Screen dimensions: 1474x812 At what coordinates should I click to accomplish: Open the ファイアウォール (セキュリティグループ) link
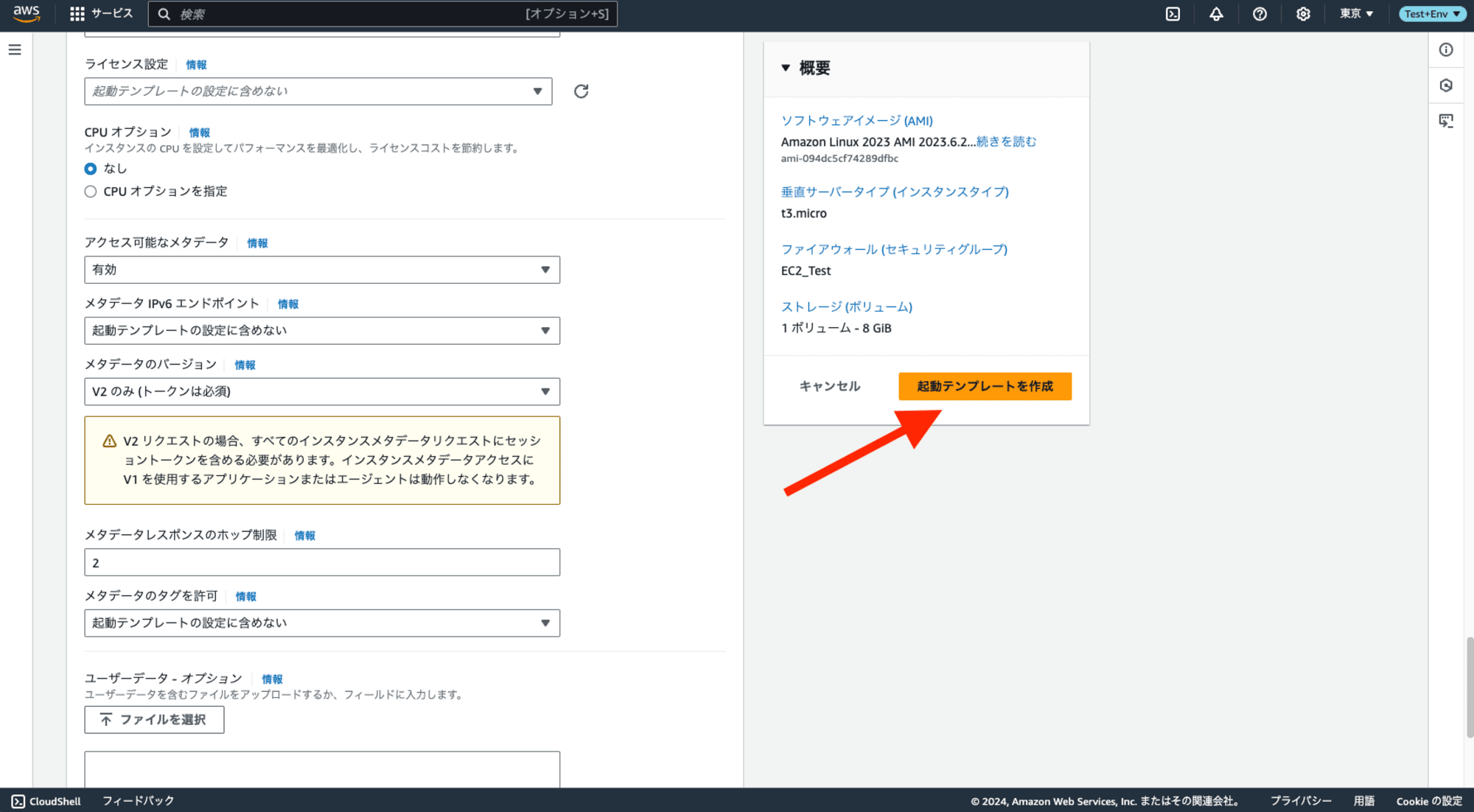tap(894, 249)
